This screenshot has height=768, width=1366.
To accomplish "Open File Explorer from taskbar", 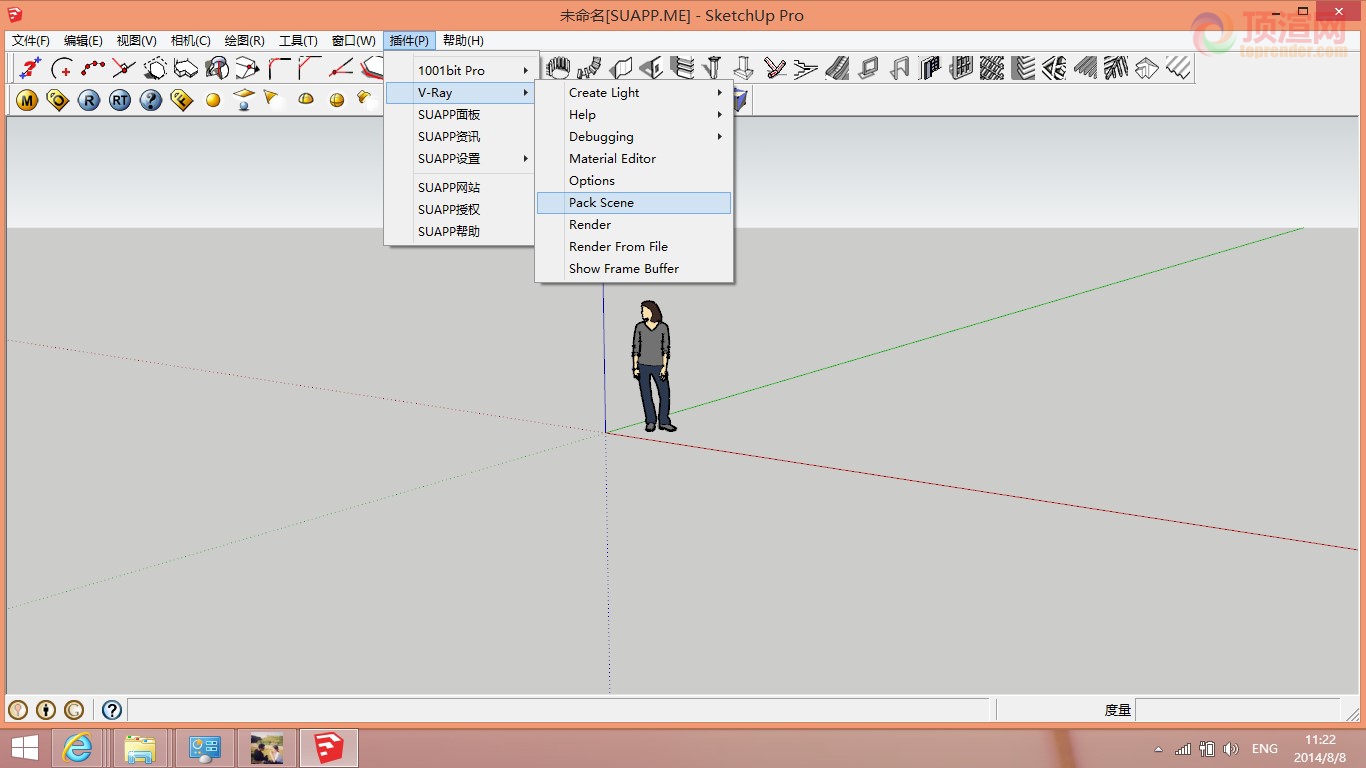I will coord(140,748).
